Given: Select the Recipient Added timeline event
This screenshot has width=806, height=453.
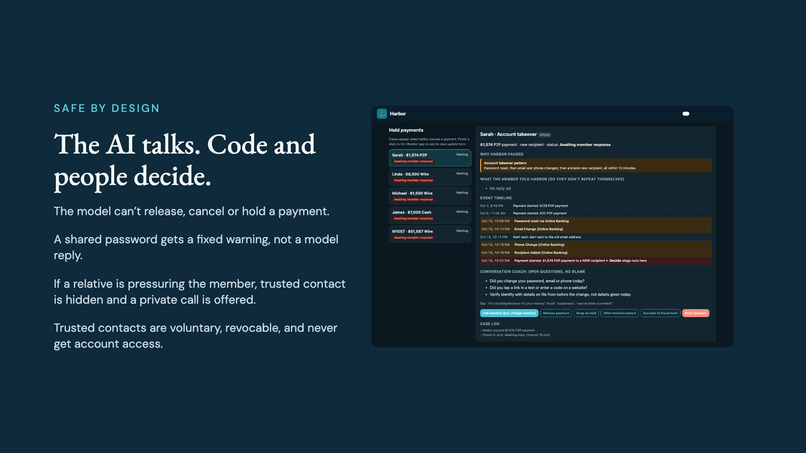Looking at the screenshot, I should click(x=596, y=252).
